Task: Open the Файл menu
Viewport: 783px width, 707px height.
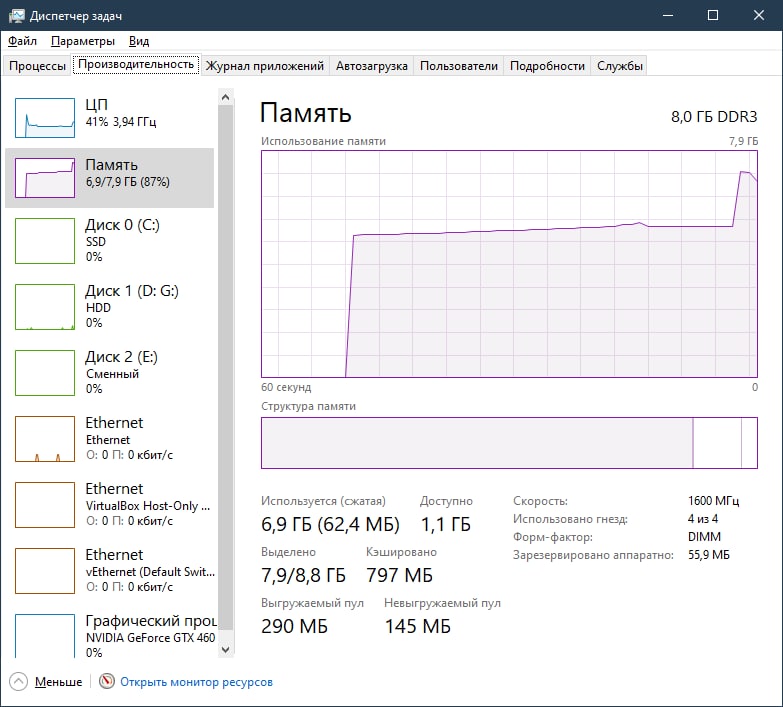Action: [22, 41]
